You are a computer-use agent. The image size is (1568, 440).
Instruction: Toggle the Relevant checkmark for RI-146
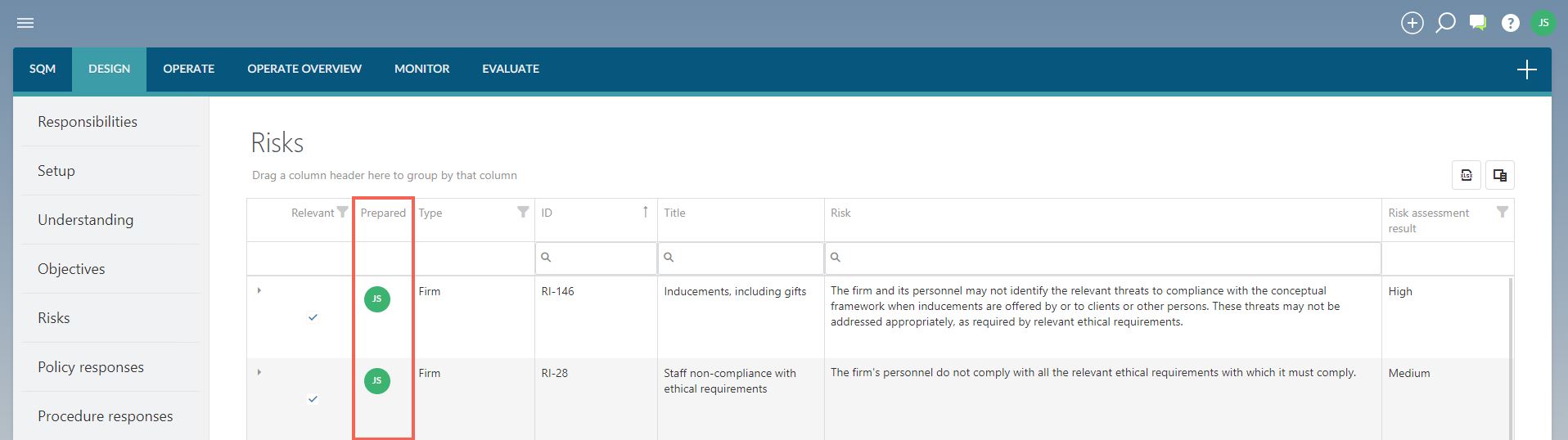(313, 317)
